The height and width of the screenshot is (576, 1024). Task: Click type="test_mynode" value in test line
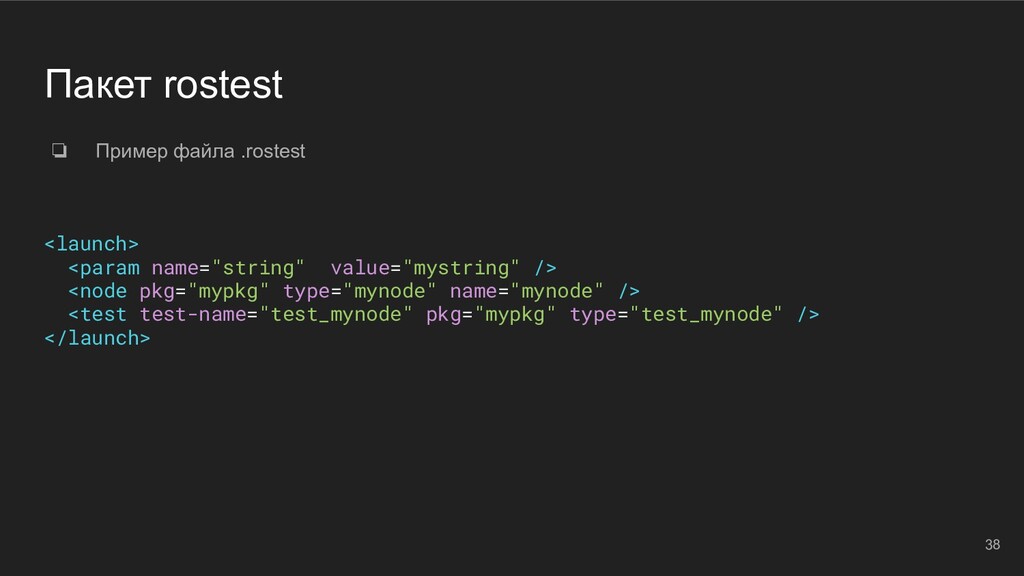(x=706, y=314)
